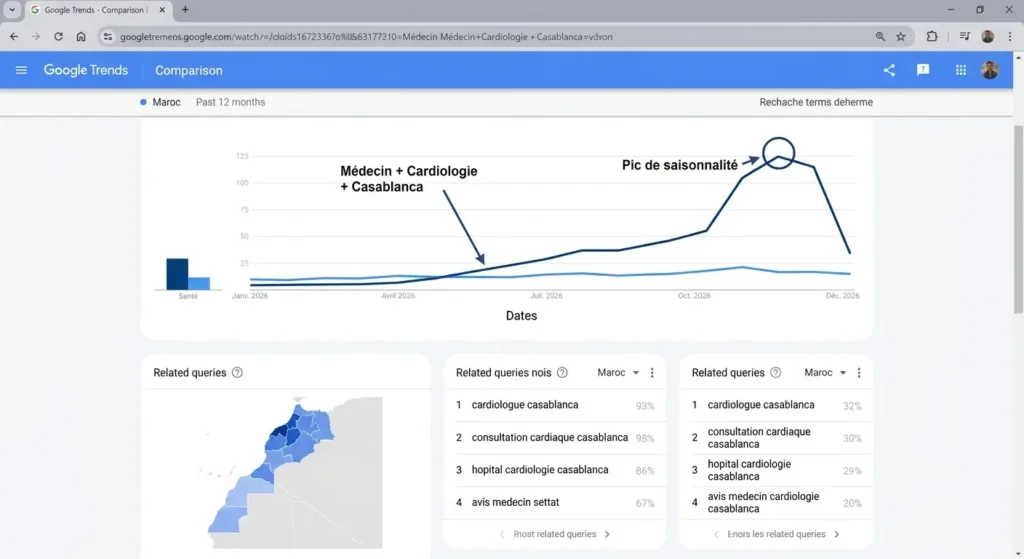Click the Dates axis label
Viewport: 1024px width, 559px height.
pyautogui.click(x=521, y=315)
